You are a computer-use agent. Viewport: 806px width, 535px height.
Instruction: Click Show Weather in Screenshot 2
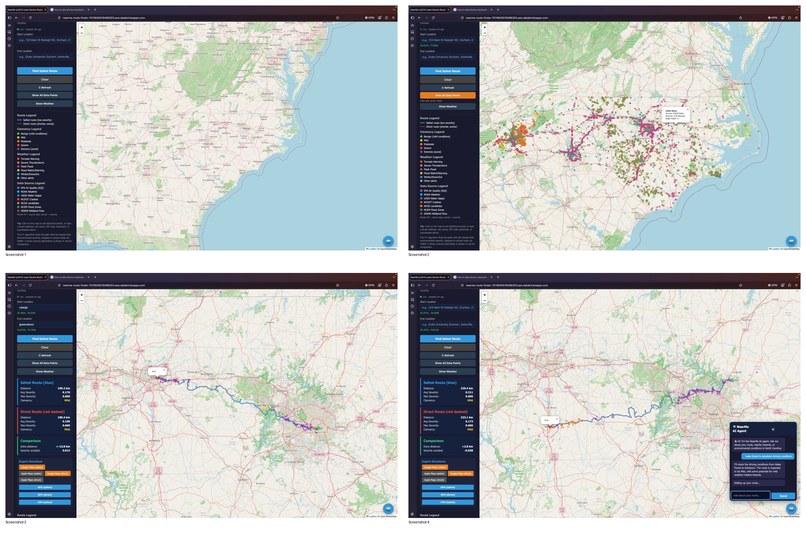click(x=448, y=106)
